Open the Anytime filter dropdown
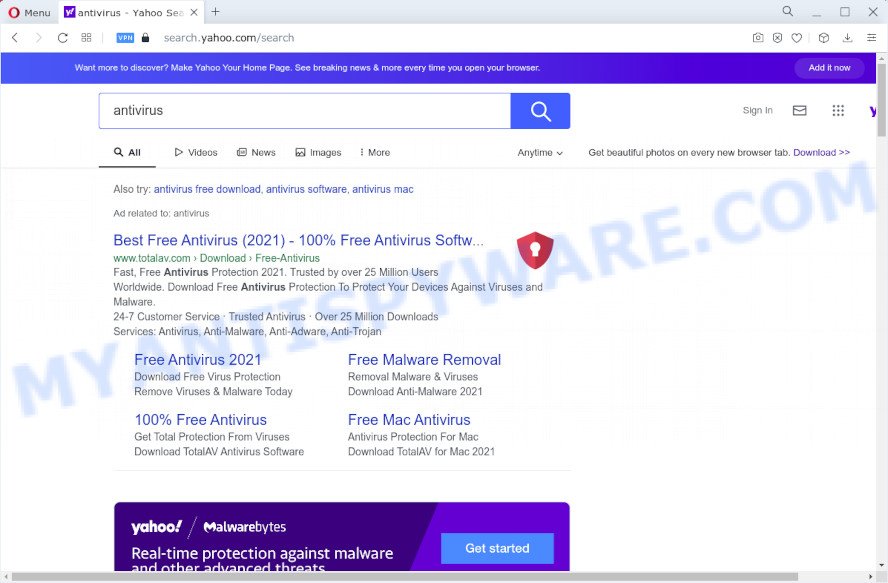 pos(540,152)
